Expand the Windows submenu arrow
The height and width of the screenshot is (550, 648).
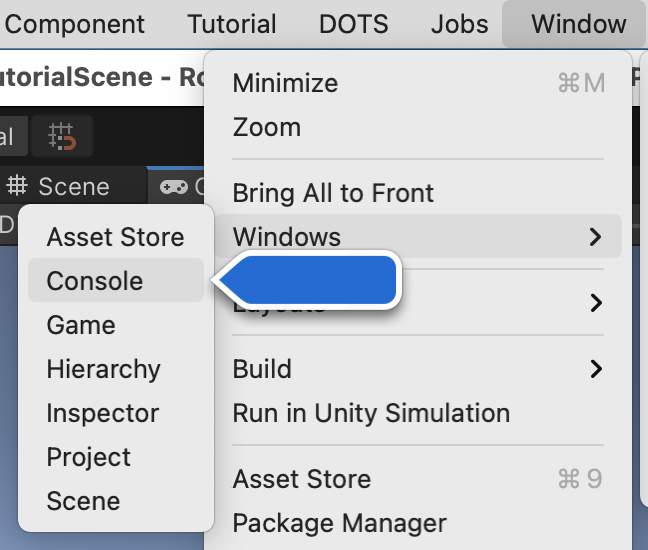pyautogui.click(x=595, y=237)
